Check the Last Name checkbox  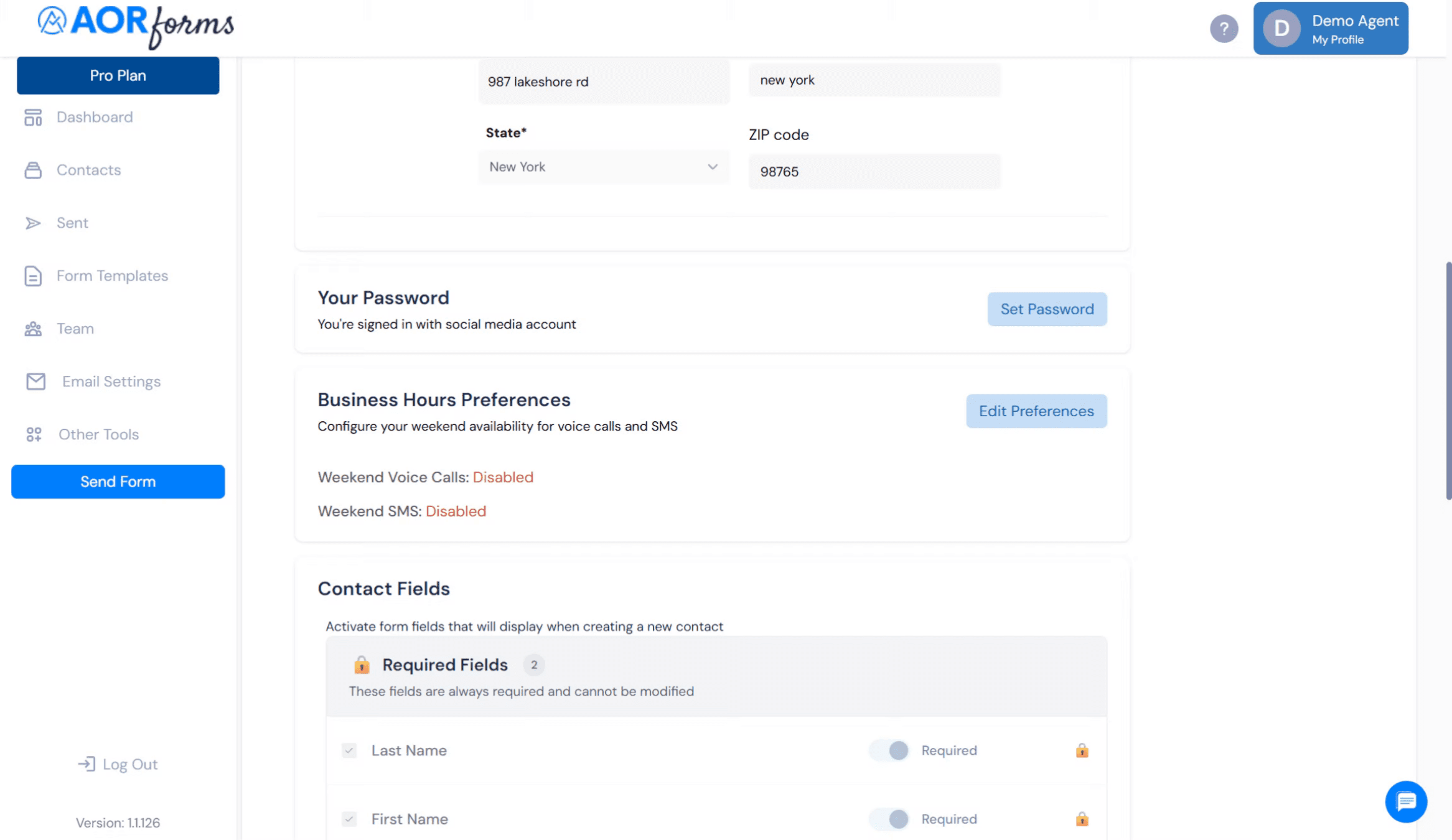(x=349, y=750)
